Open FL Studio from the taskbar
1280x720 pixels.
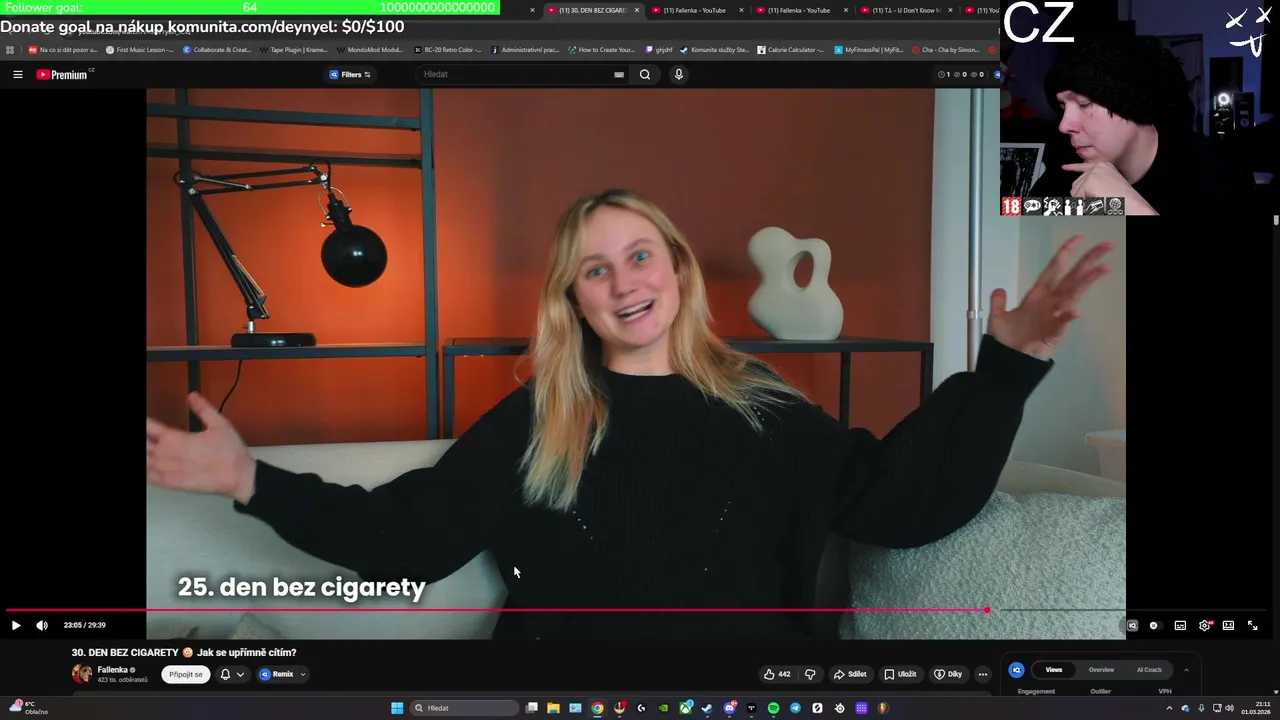(883, 708)
